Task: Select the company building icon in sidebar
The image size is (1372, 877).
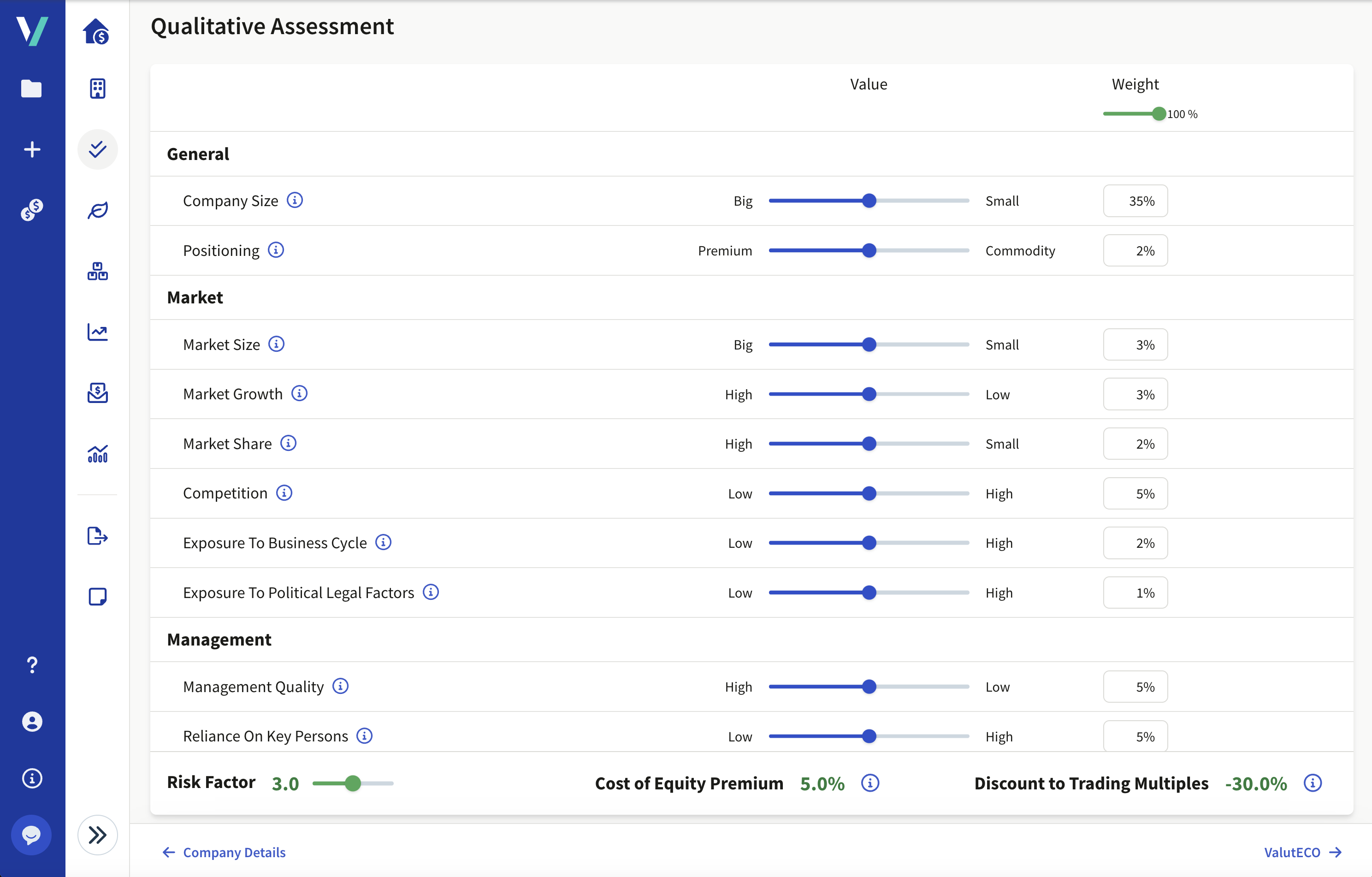Action: pyautogui.click(x=97, y=89)
